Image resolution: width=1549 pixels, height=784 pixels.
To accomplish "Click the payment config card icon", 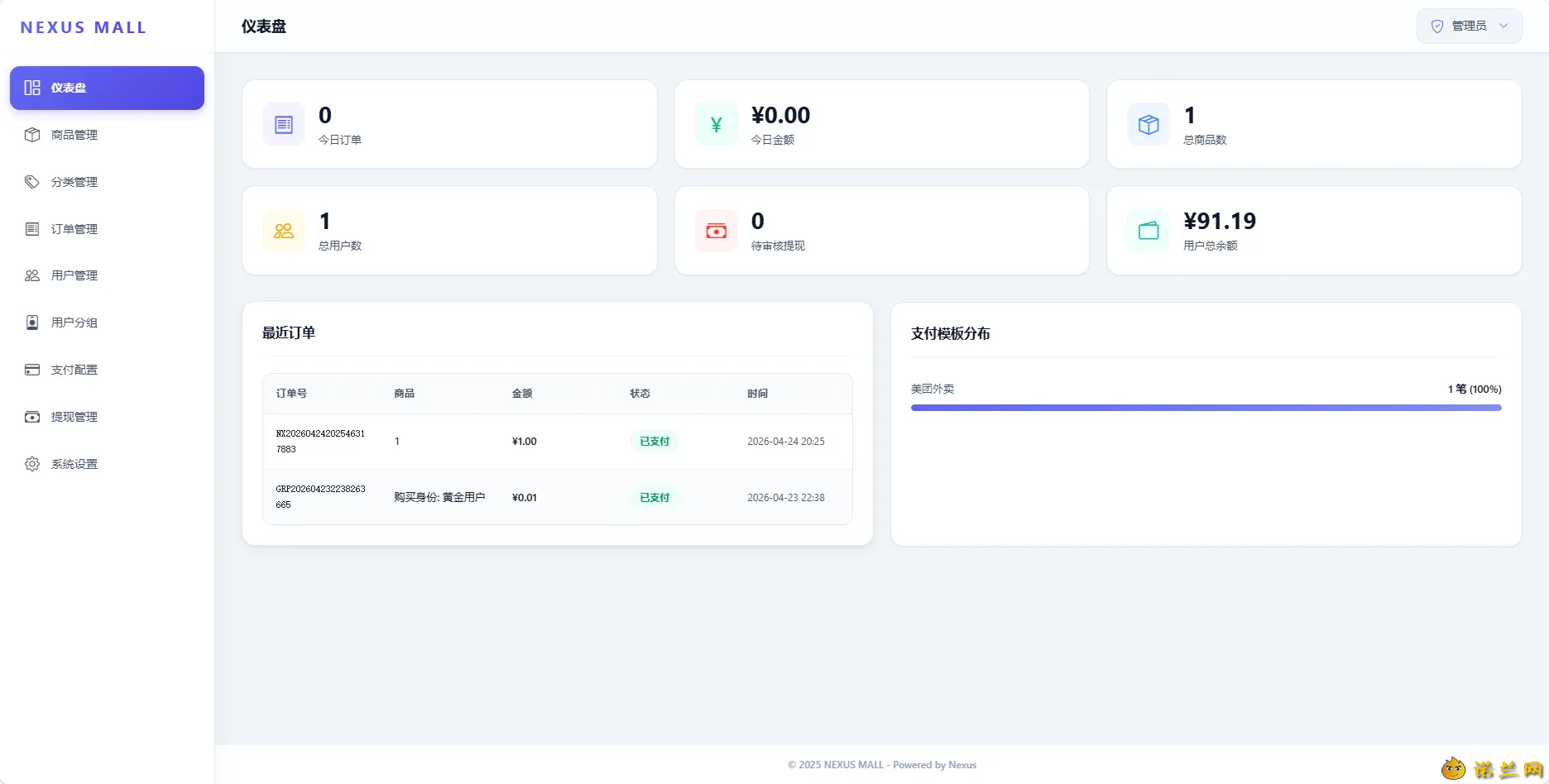I will [x=32, y=370].
